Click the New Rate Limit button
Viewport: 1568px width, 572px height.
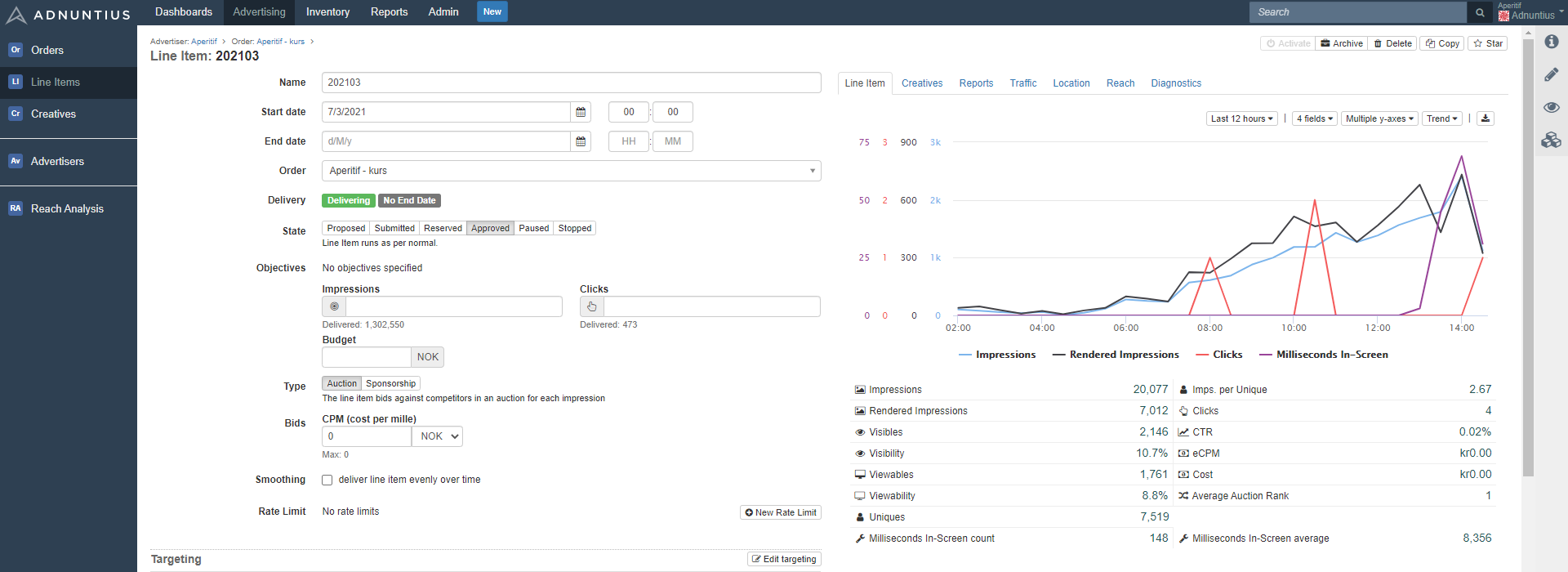tap(780, 512)
